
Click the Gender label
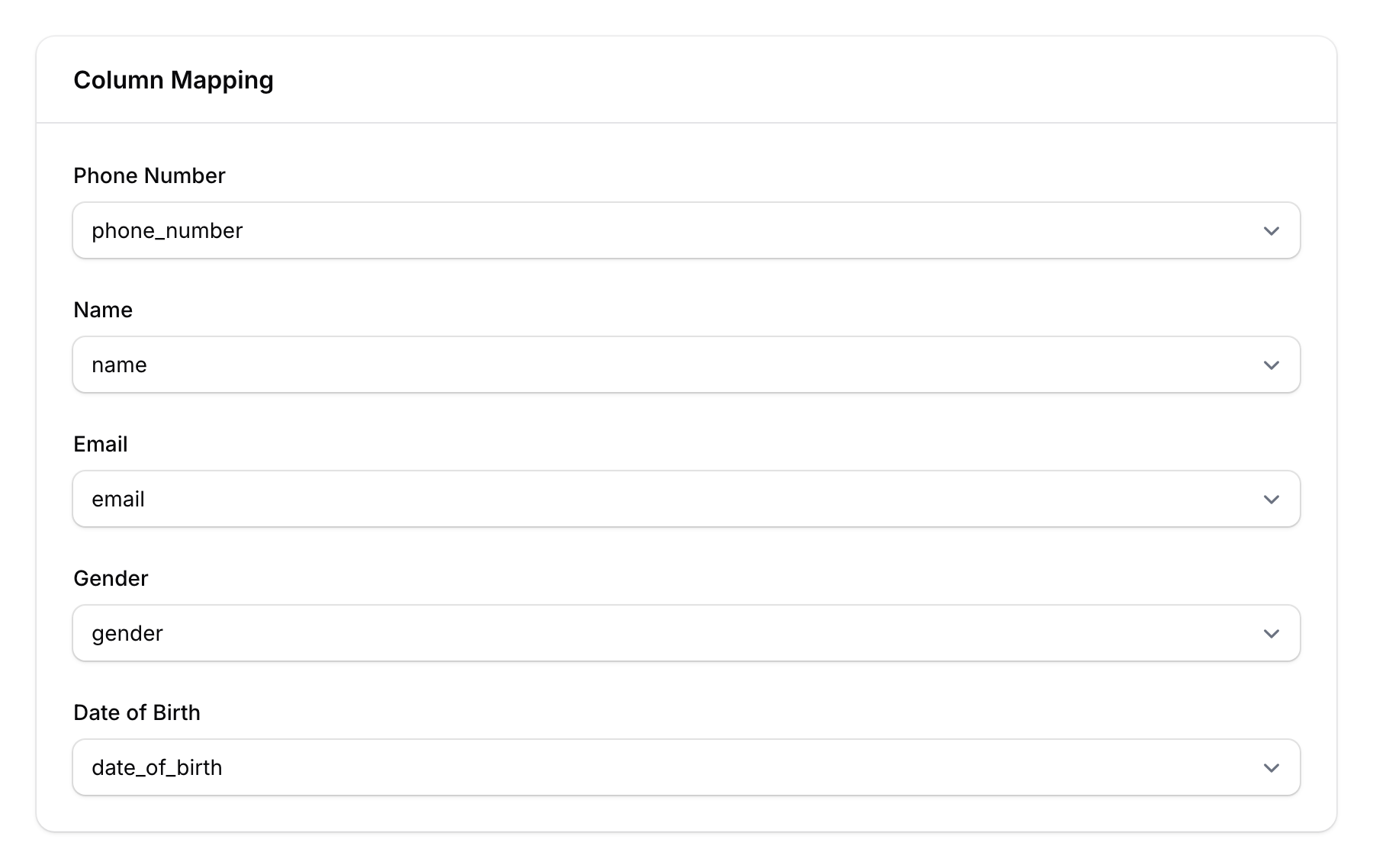coord(111,578)
